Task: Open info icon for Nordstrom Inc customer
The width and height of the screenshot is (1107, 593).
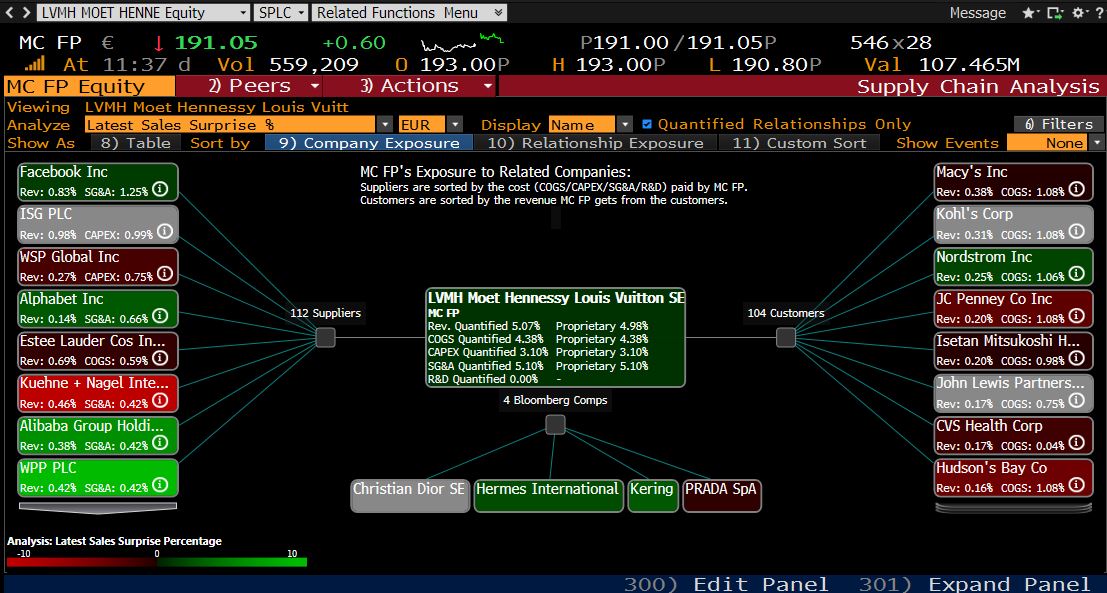Action: 1075,275
